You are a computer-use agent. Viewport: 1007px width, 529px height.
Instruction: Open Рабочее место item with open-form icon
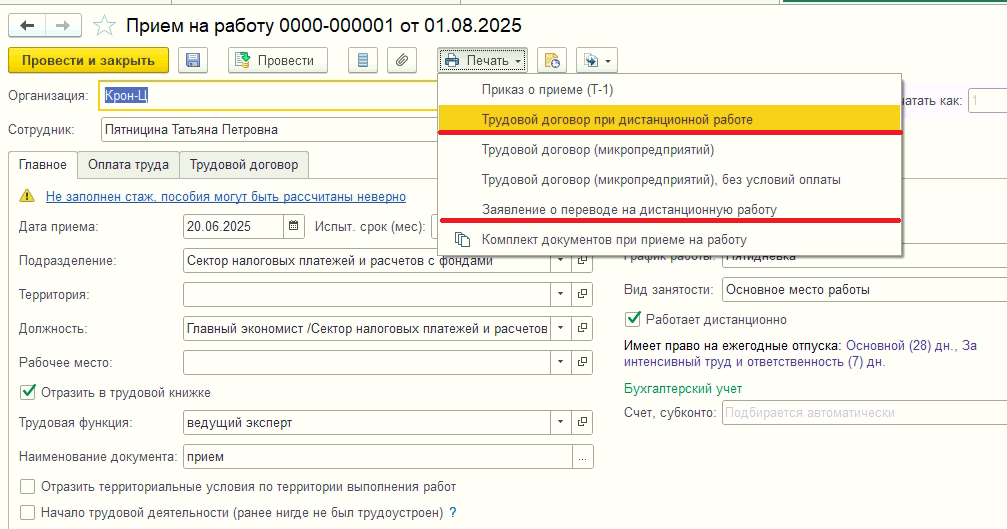click(582, 362)
